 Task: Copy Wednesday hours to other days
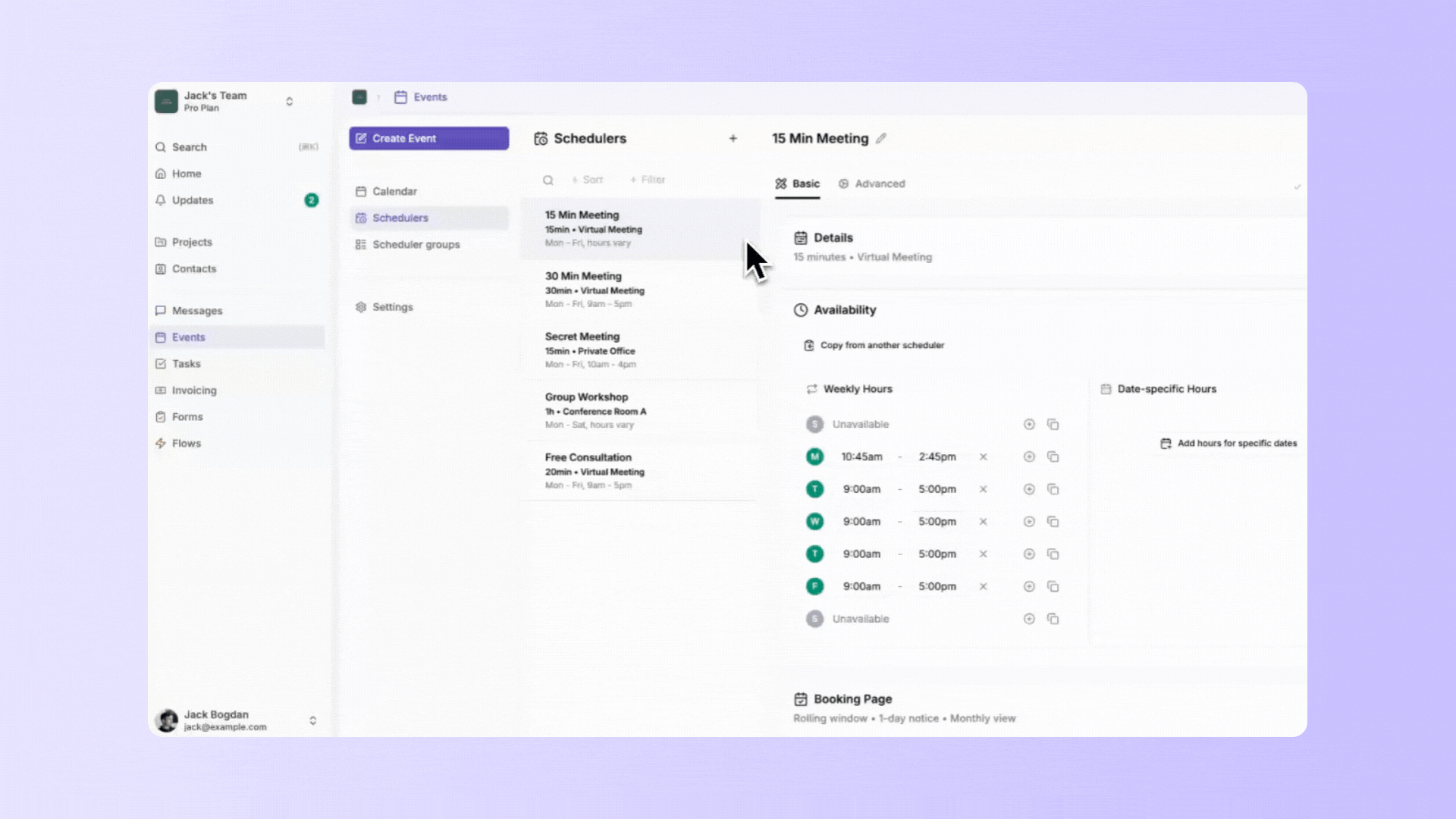[1053, 522]
